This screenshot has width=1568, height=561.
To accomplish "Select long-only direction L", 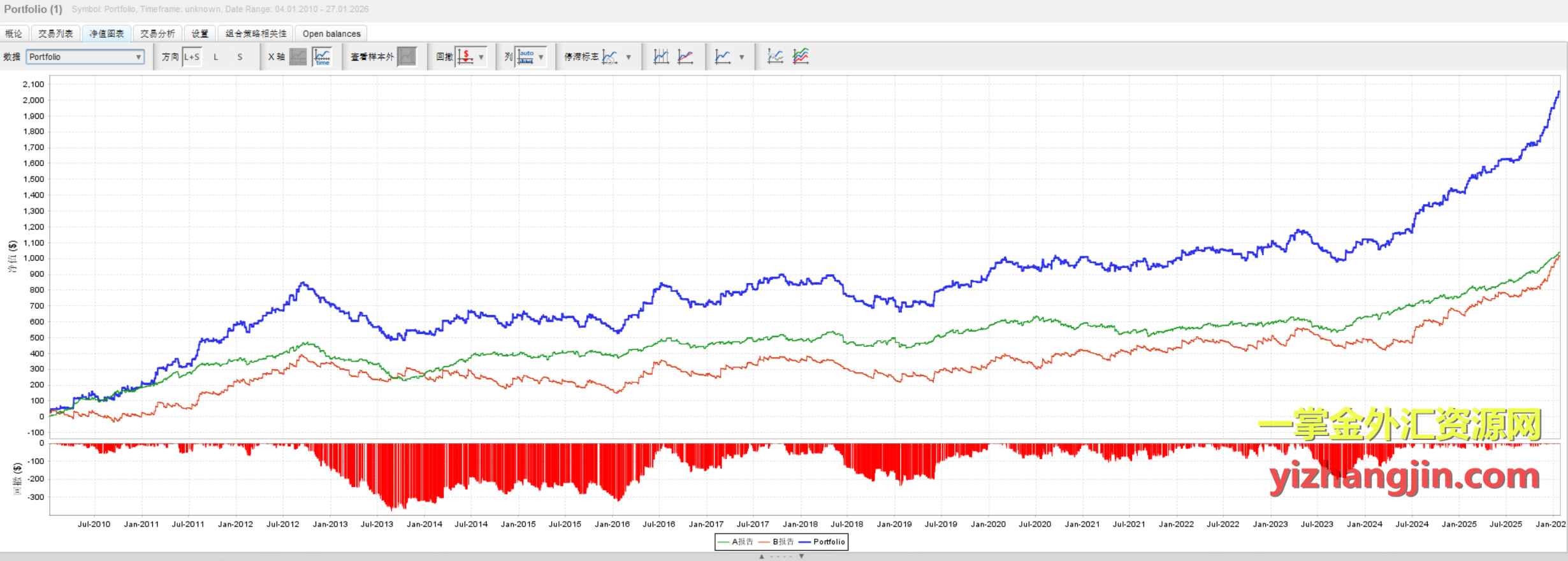I will pyautogui.click(x=216, y=57).
